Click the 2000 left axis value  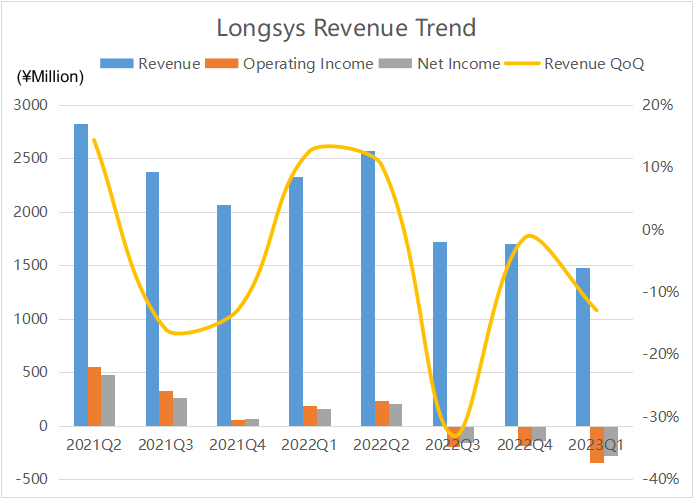[30, 212]
